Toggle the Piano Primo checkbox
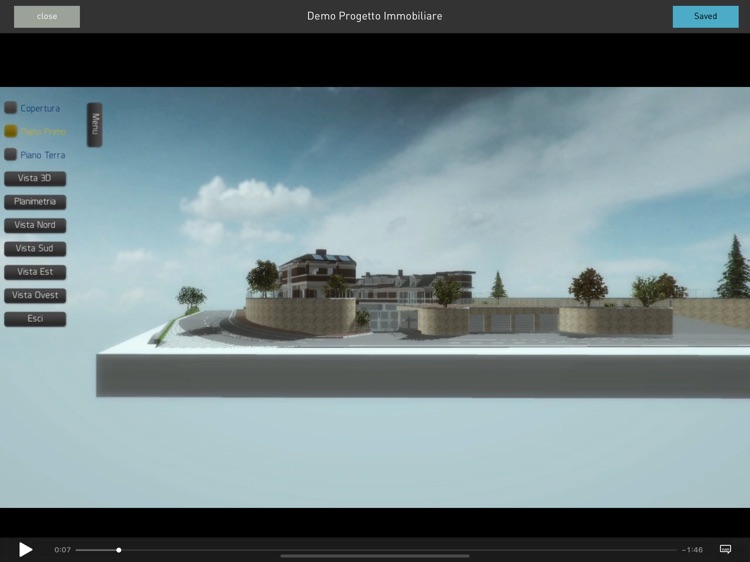The image size is (750, 562). [x=11, y=131]
